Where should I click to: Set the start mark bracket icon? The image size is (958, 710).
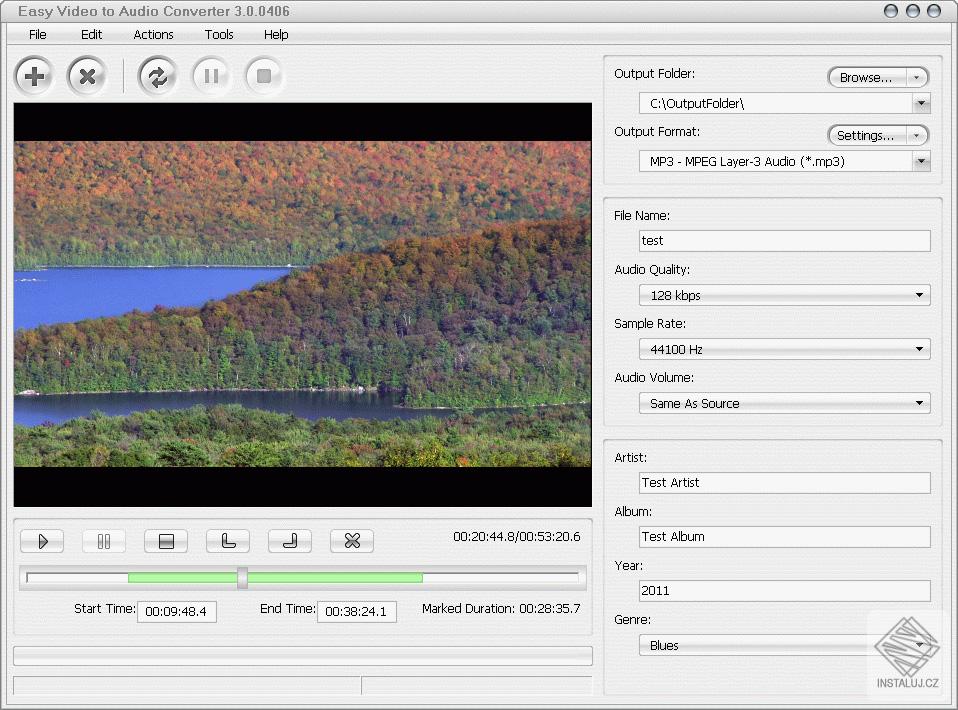[228, 541]
